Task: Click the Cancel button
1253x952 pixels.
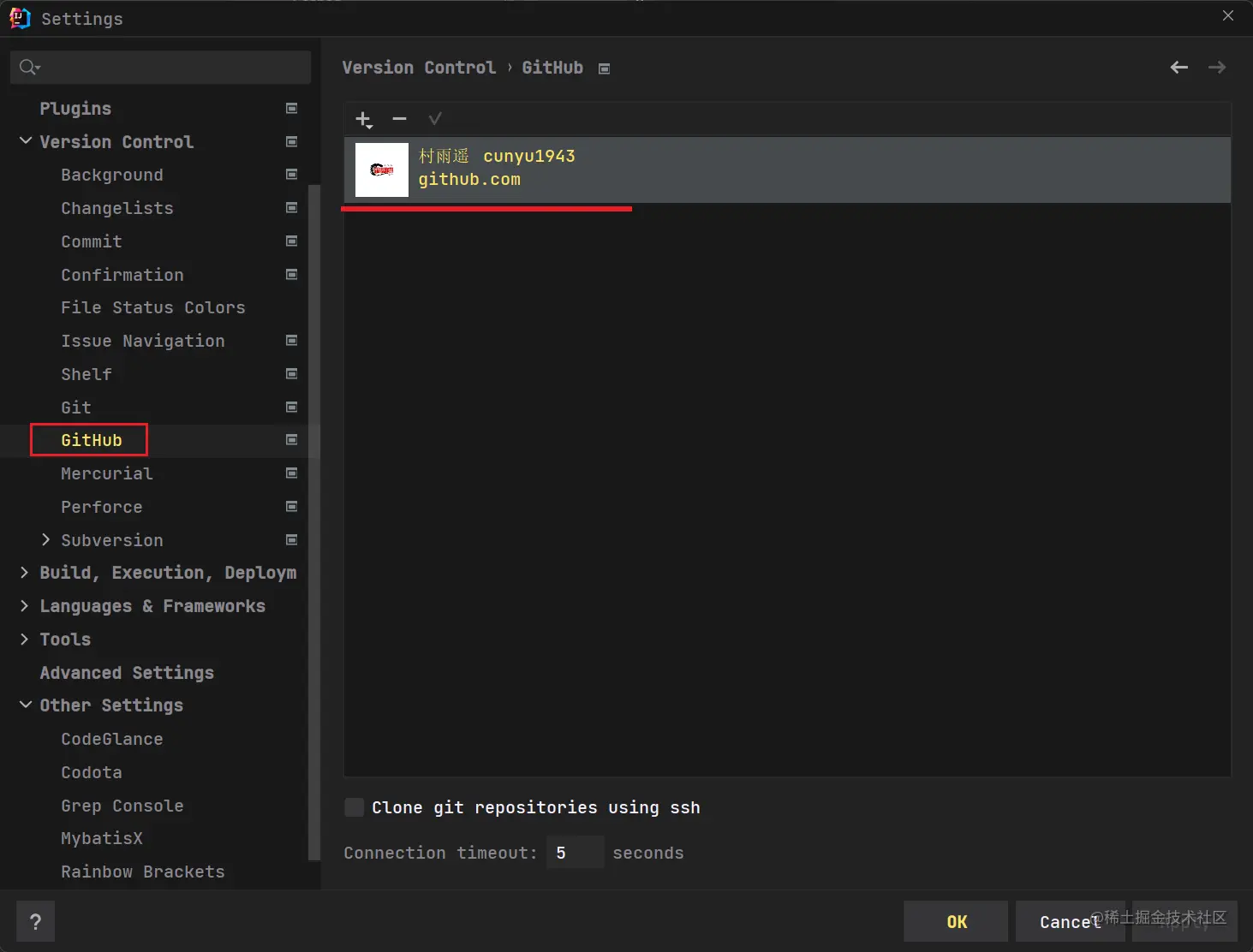Action: pyautogui.click(x=1071, y=921)
